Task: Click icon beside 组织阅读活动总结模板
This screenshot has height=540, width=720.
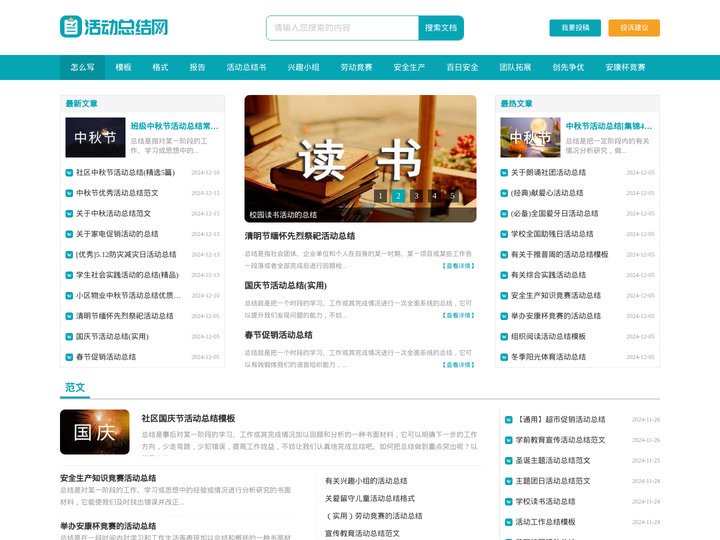Action: pyautogui.click(x=504, y=337)
